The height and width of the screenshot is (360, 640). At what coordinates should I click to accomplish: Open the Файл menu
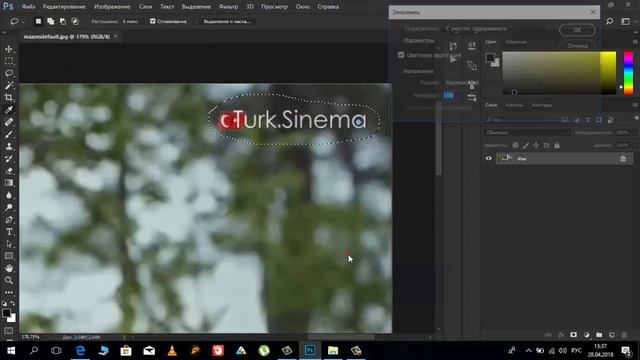coord(28,7)
